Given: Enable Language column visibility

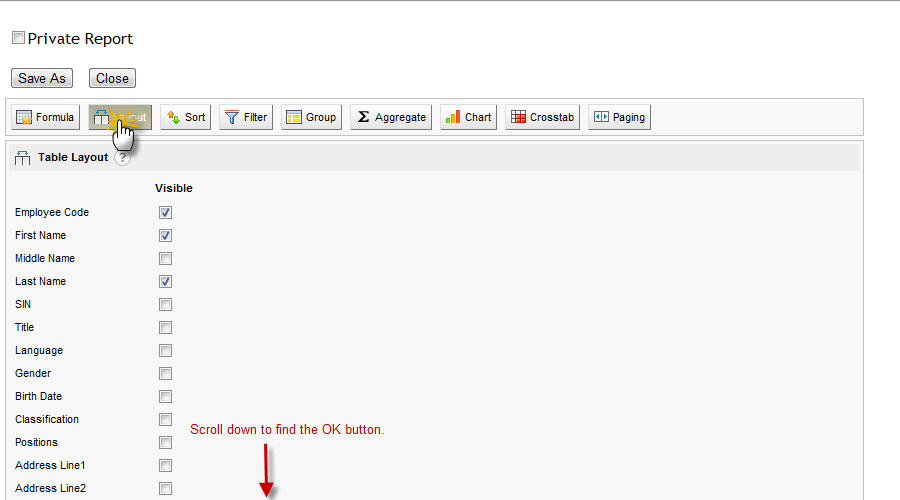Looking at the screenshot, I should tap(165, 350).
